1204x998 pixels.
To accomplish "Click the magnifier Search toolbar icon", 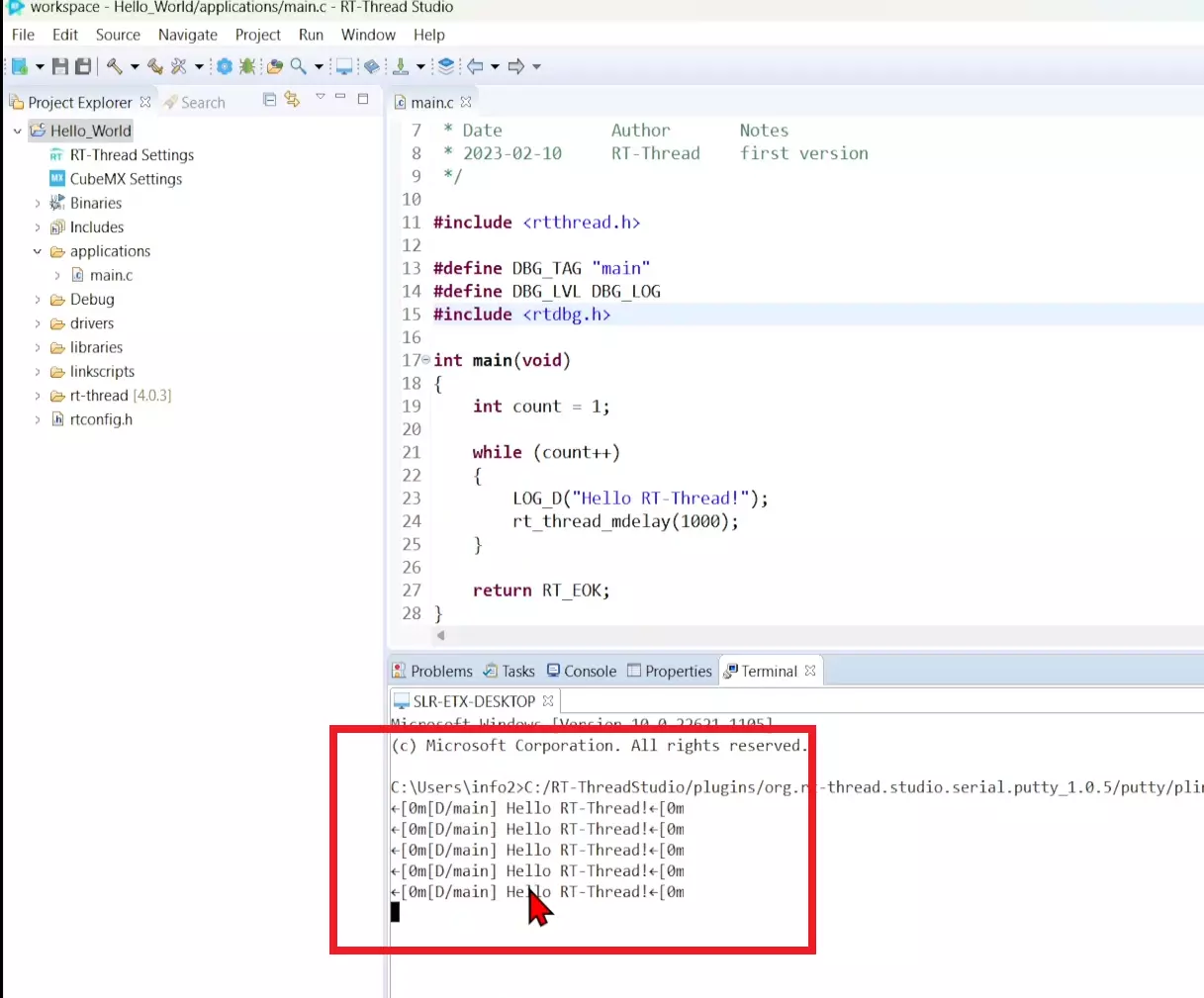I will (x=298, y=66).
